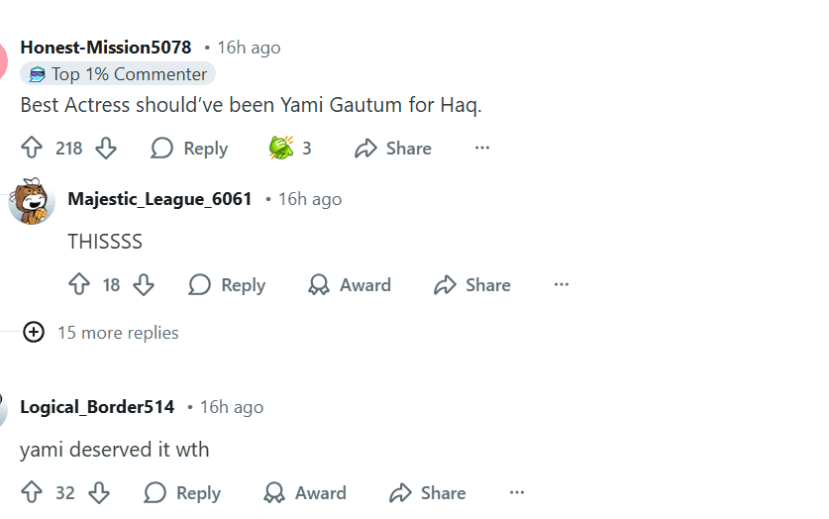This screenshot has height=519, width=829.
Task: Open more options for the top comment
Action: [x=482, y=148]
